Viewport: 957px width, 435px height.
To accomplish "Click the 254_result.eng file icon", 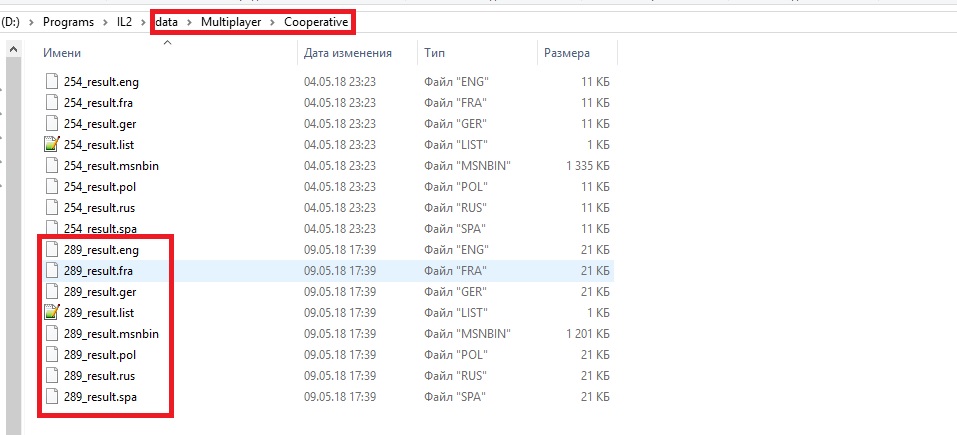I will point(52,81).
